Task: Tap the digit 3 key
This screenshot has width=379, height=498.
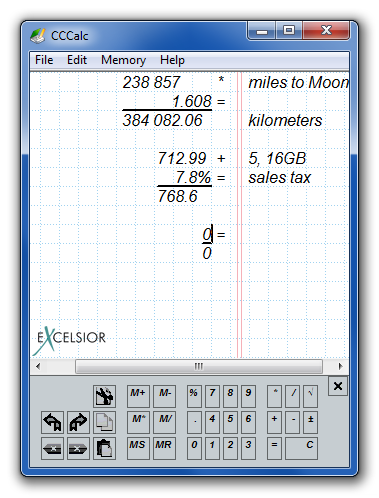Action: 248,448
